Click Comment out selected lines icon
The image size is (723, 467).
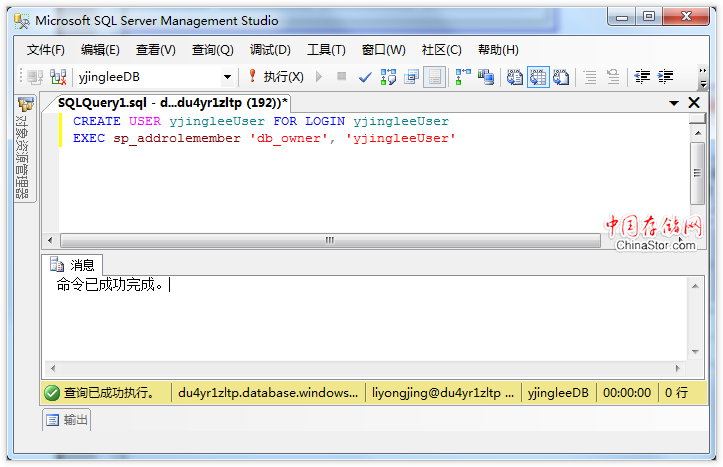click(590, 77)
